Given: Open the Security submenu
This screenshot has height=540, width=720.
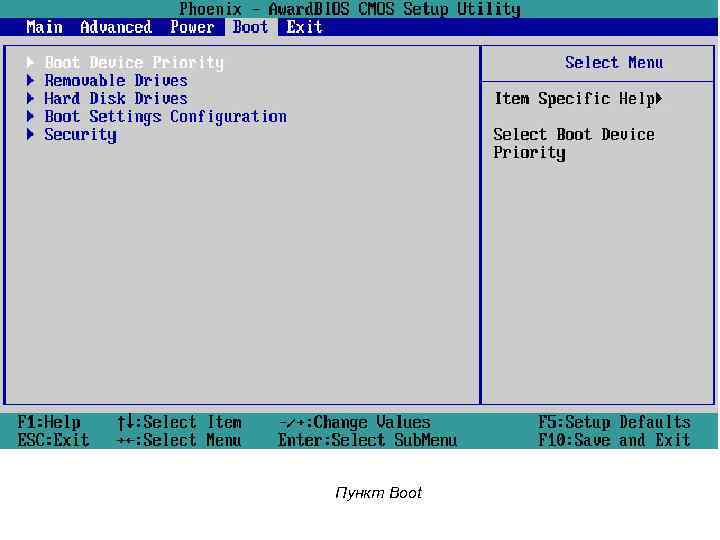Looking at the screenshot, I should click(x=80, y=135).
